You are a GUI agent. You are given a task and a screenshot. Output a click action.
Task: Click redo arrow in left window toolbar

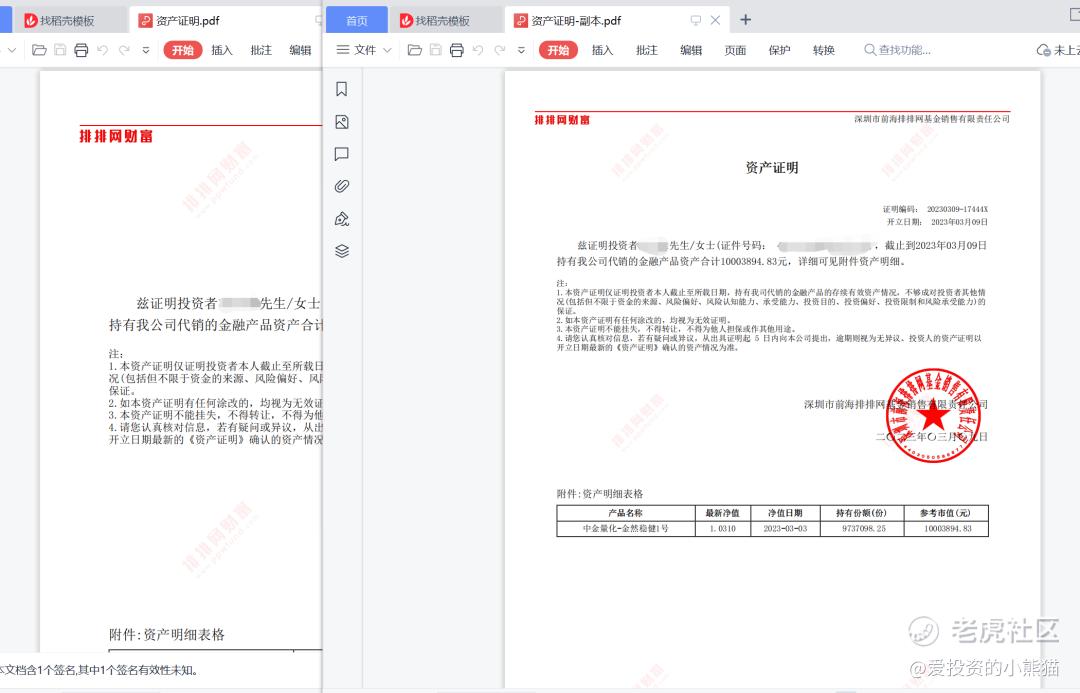point(125,50)
